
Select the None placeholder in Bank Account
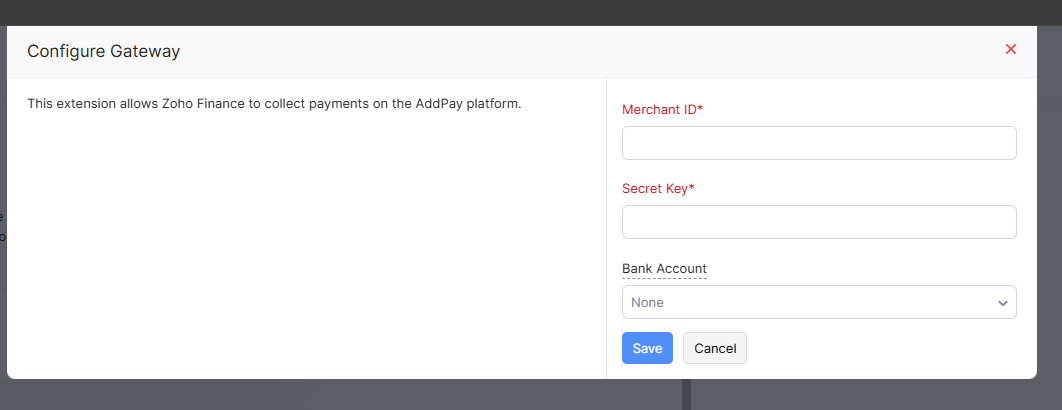pyautogui.click(x=647, y=302)
